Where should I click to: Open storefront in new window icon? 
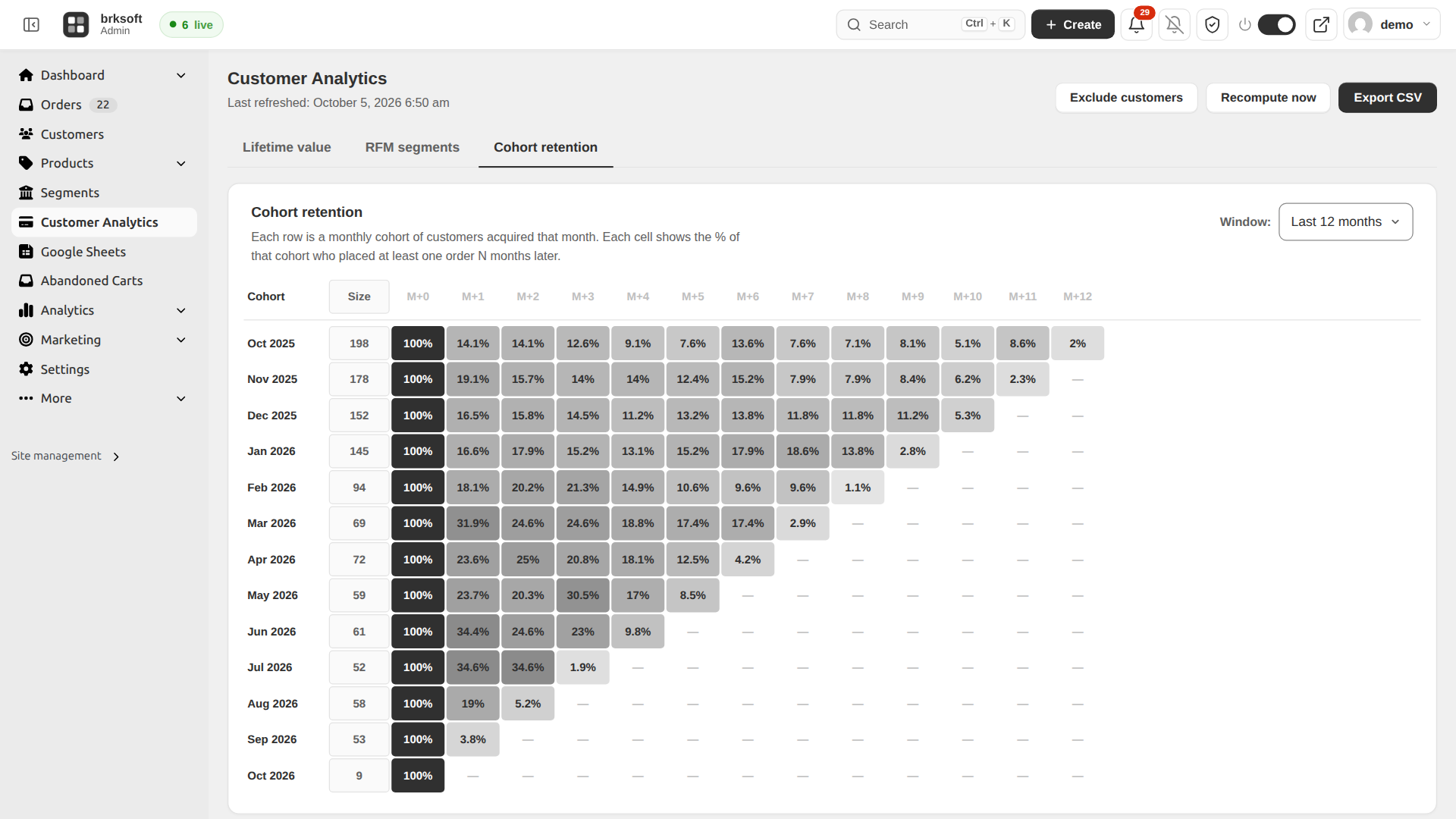(x=1321, y=25)
